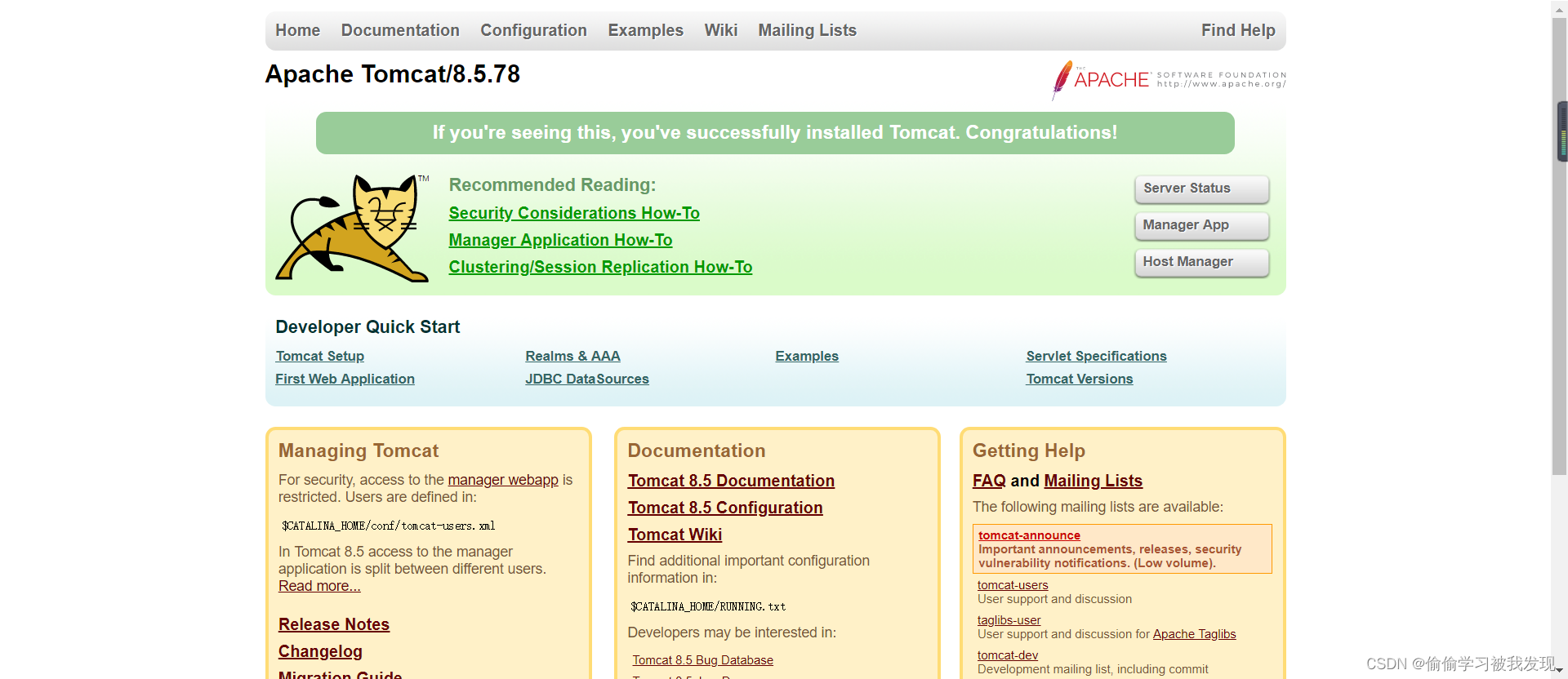Open the Home navigation item
The height and width of the screenshot is (679, 1568).
297,30
